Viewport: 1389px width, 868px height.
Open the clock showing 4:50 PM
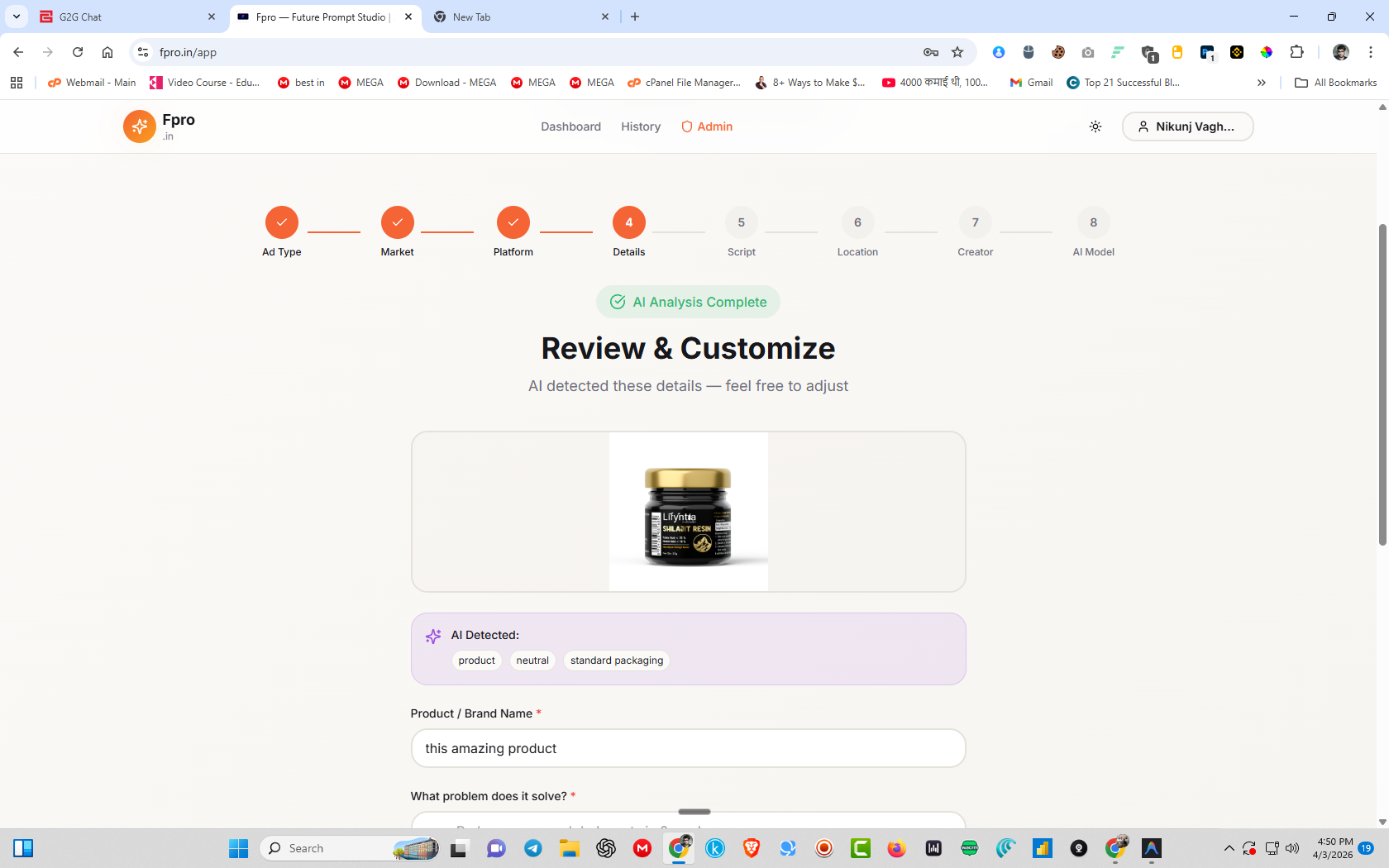(x=1333, y=848)
